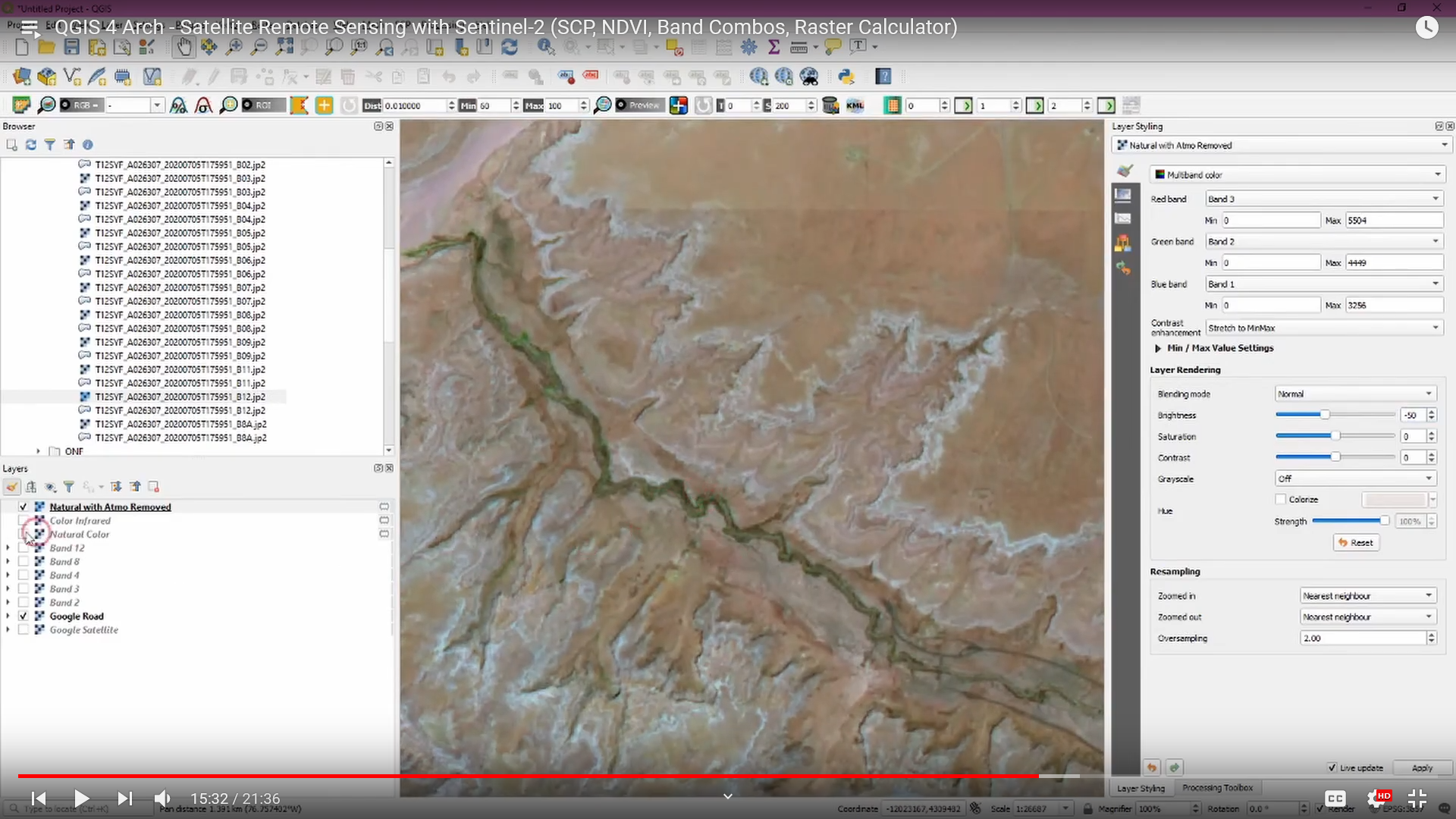Click the Reset button in Layer Rendering

[1357, 542]
